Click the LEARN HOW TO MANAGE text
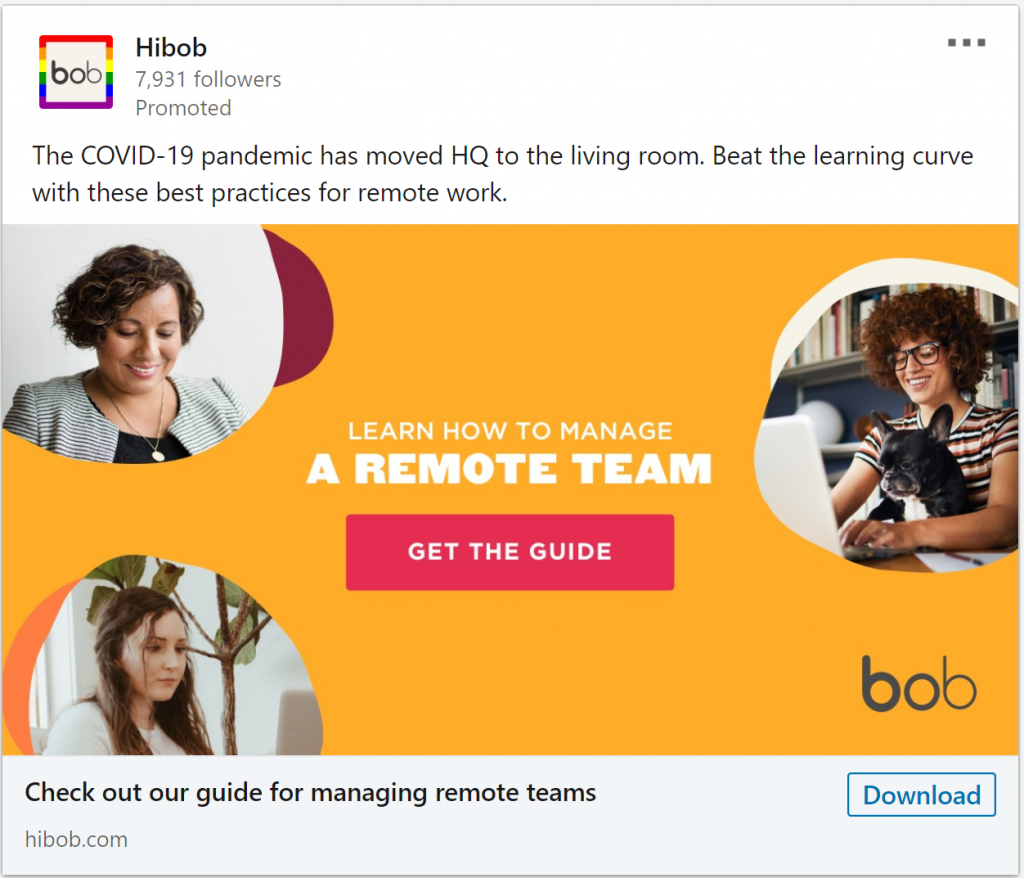This screenshot has height=878, width=1024. point(510,431)
